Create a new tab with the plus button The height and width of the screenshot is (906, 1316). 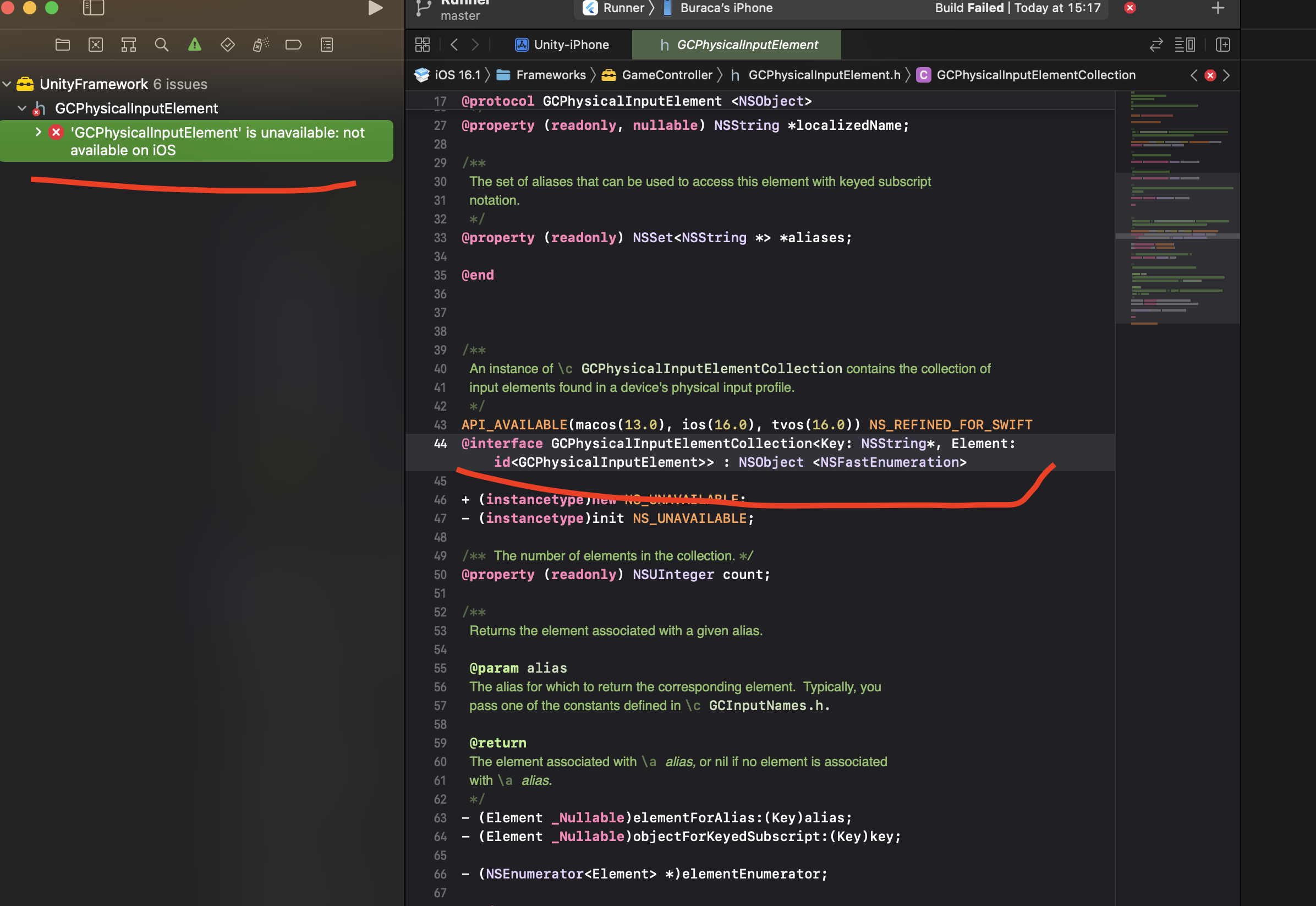[1218, 8]
